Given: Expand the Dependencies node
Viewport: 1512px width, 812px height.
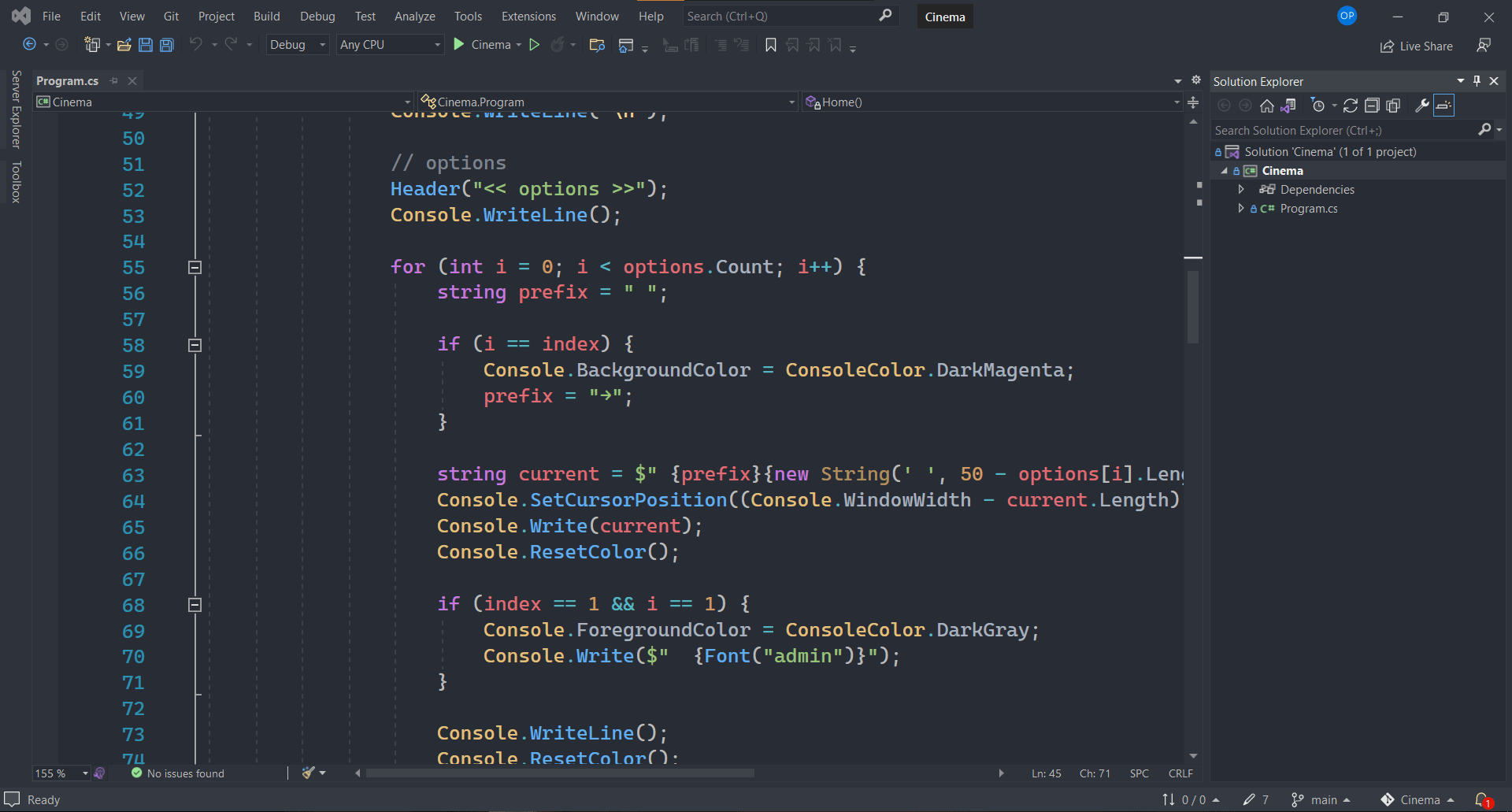Looking at the screenshot, I should (x=1241, y=190).
